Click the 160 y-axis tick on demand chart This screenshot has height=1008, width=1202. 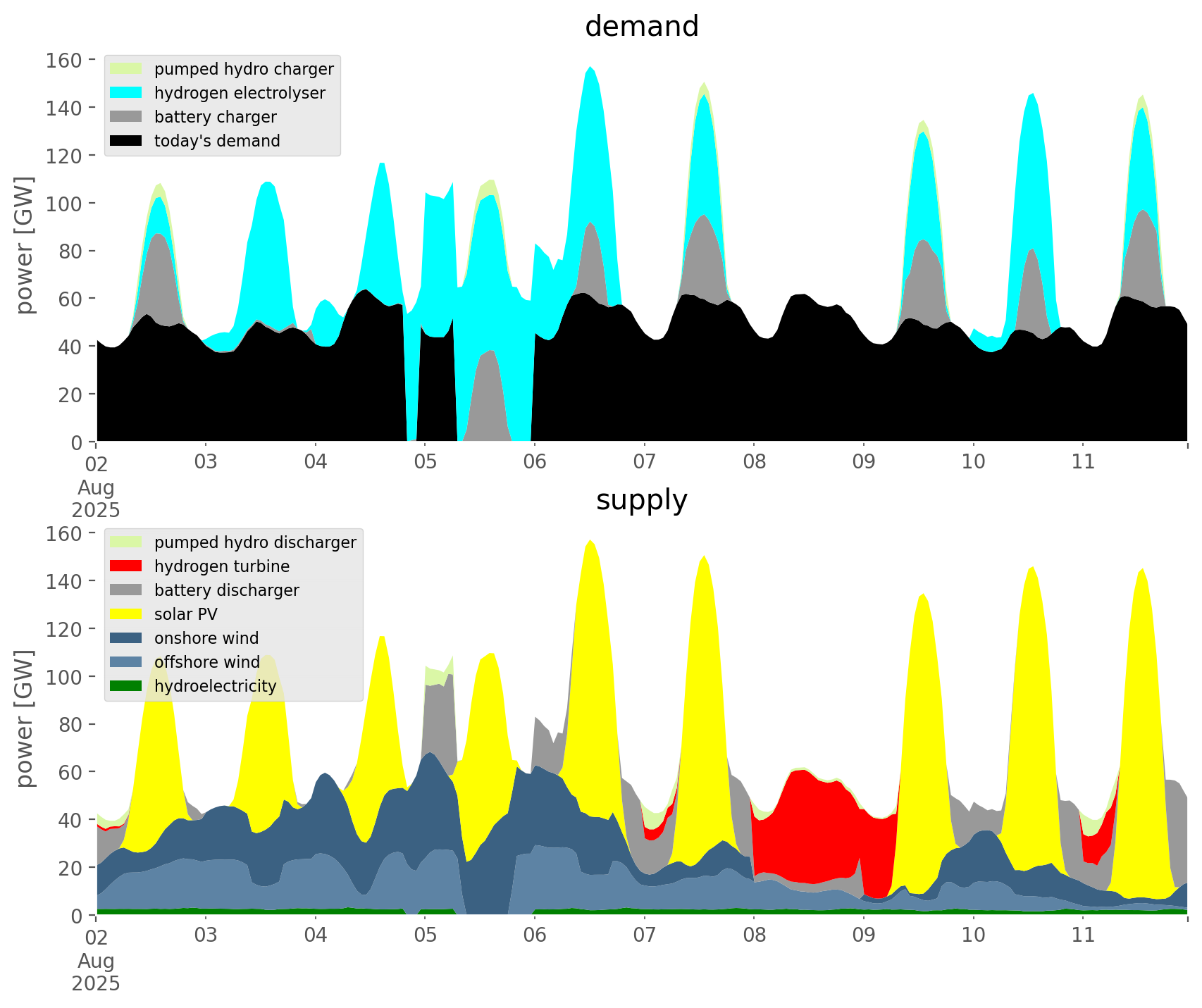point(64,60)
